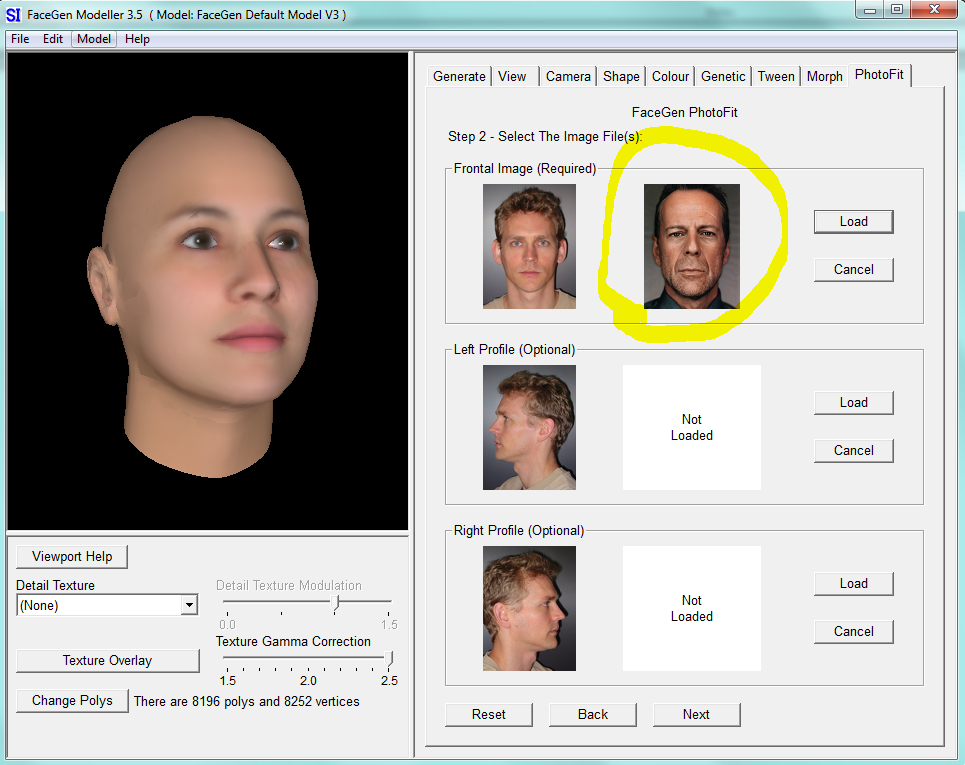965x765 pixels.
Task: Load a frontal image
Action: point(852,221)
